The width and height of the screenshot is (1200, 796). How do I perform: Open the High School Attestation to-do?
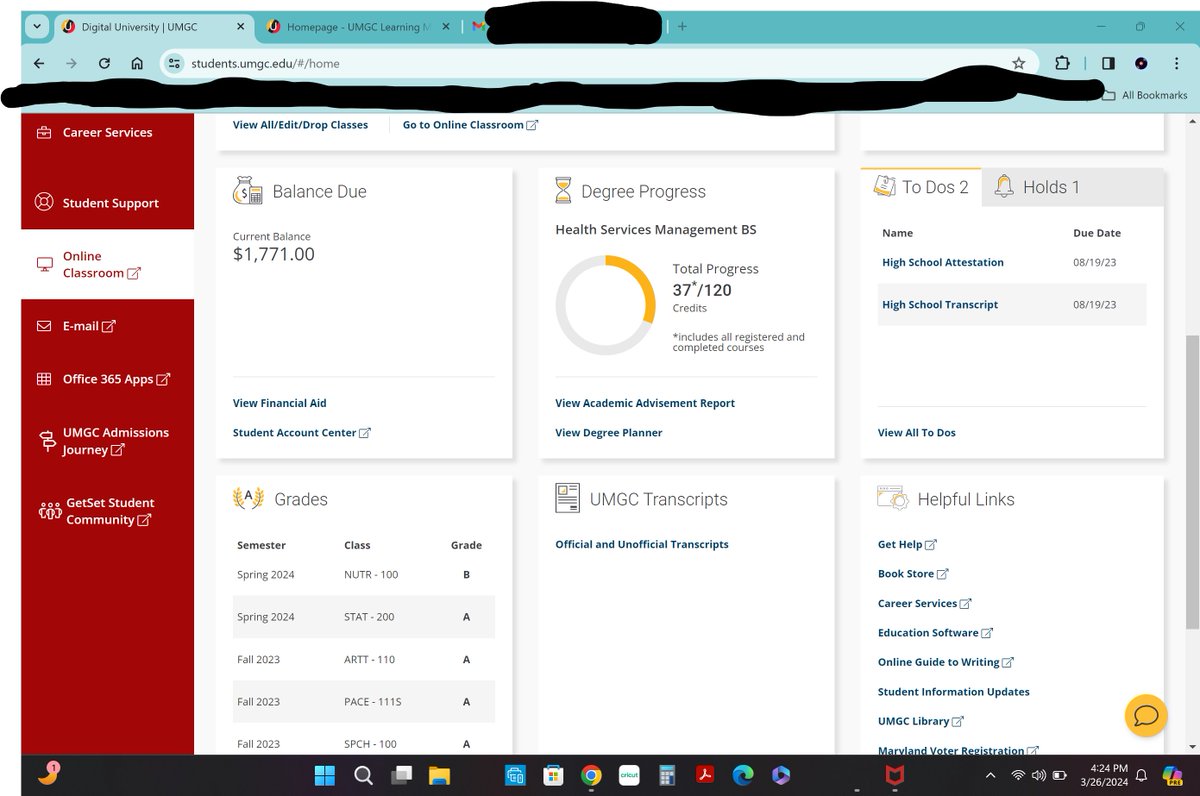tap(943, 262)
